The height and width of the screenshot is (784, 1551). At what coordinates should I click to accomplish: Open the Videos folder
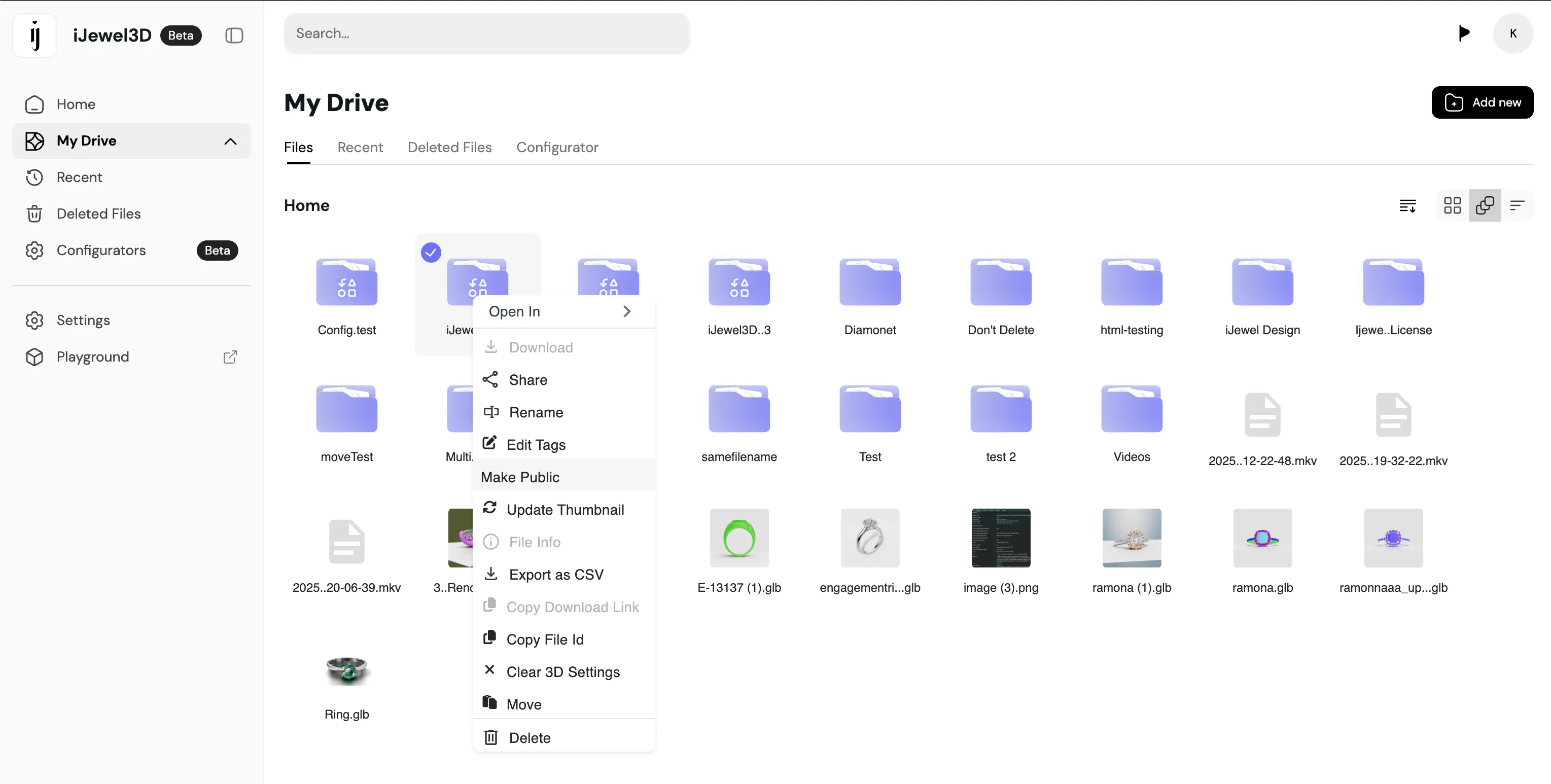[1132, 408]
